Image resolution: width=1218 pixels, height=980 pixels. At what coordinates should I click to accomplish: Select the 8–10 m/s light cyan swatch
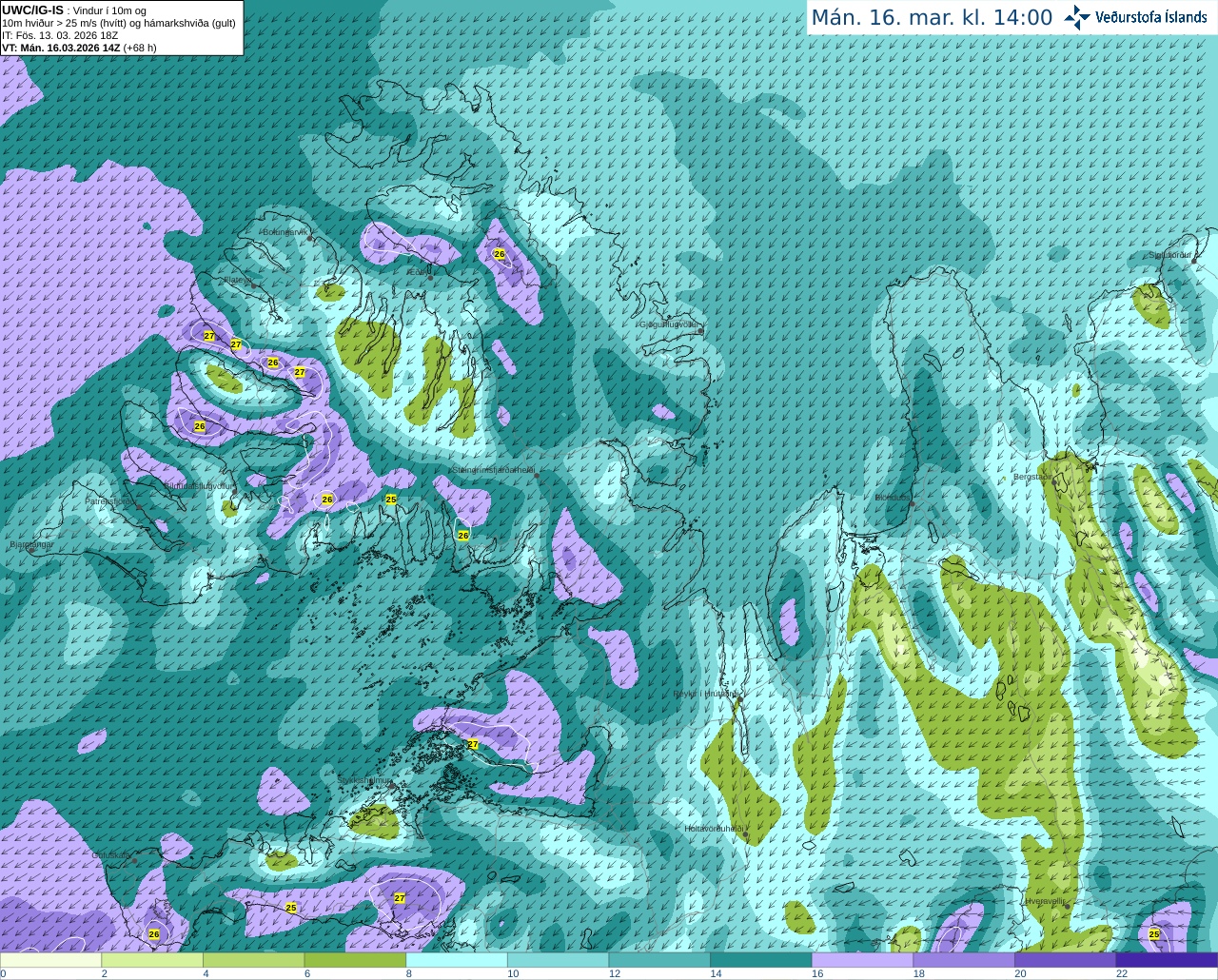(457, 960)
